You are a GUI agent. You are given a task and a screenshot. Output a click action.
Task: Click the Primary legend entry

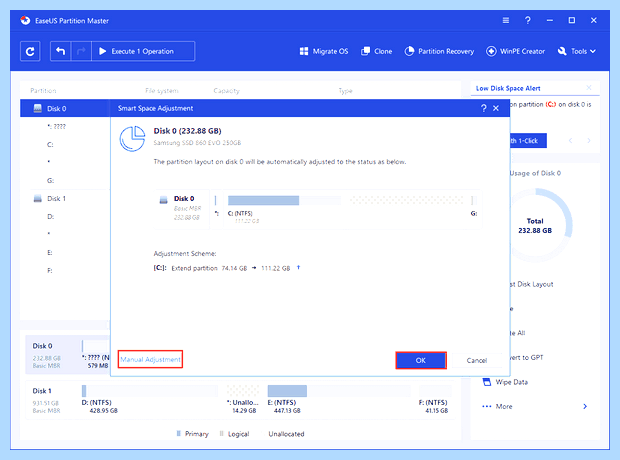(x=192, y=434)
